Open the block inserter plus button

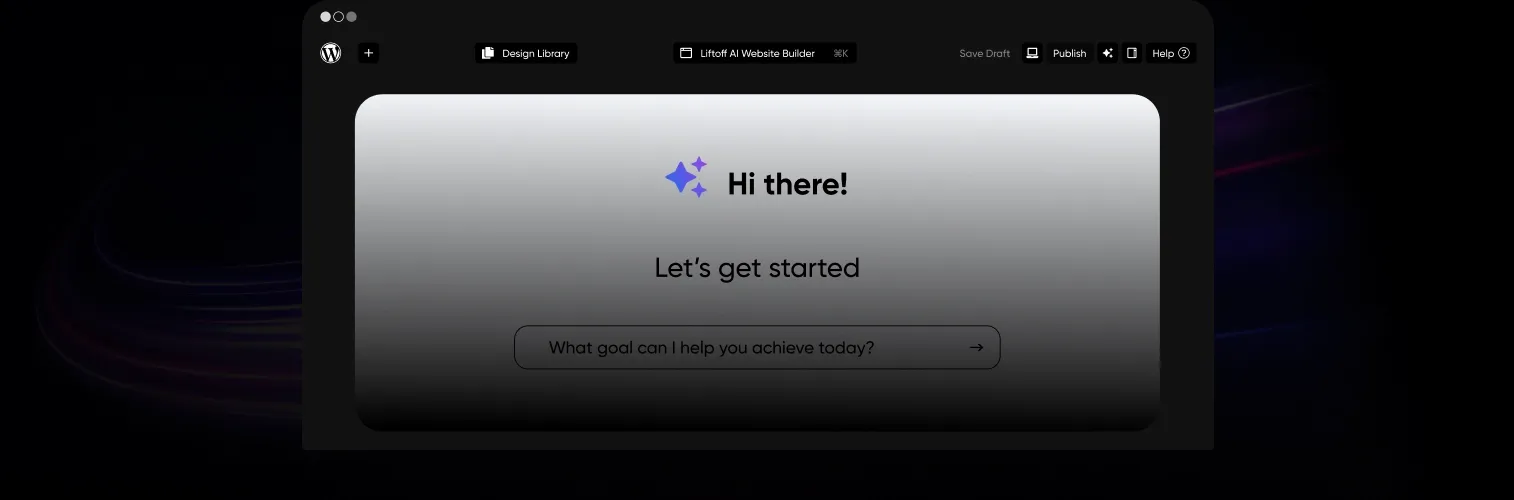(x=368, y=54)
